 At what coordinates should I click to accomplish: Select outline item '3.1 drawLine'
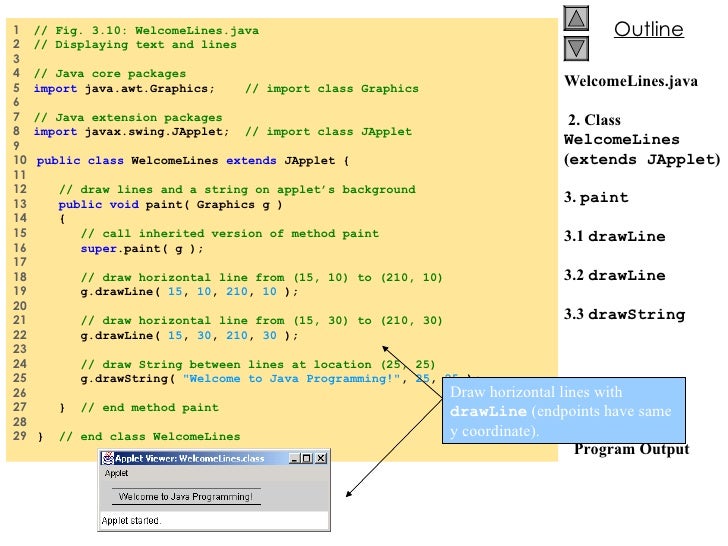[615, 236]
